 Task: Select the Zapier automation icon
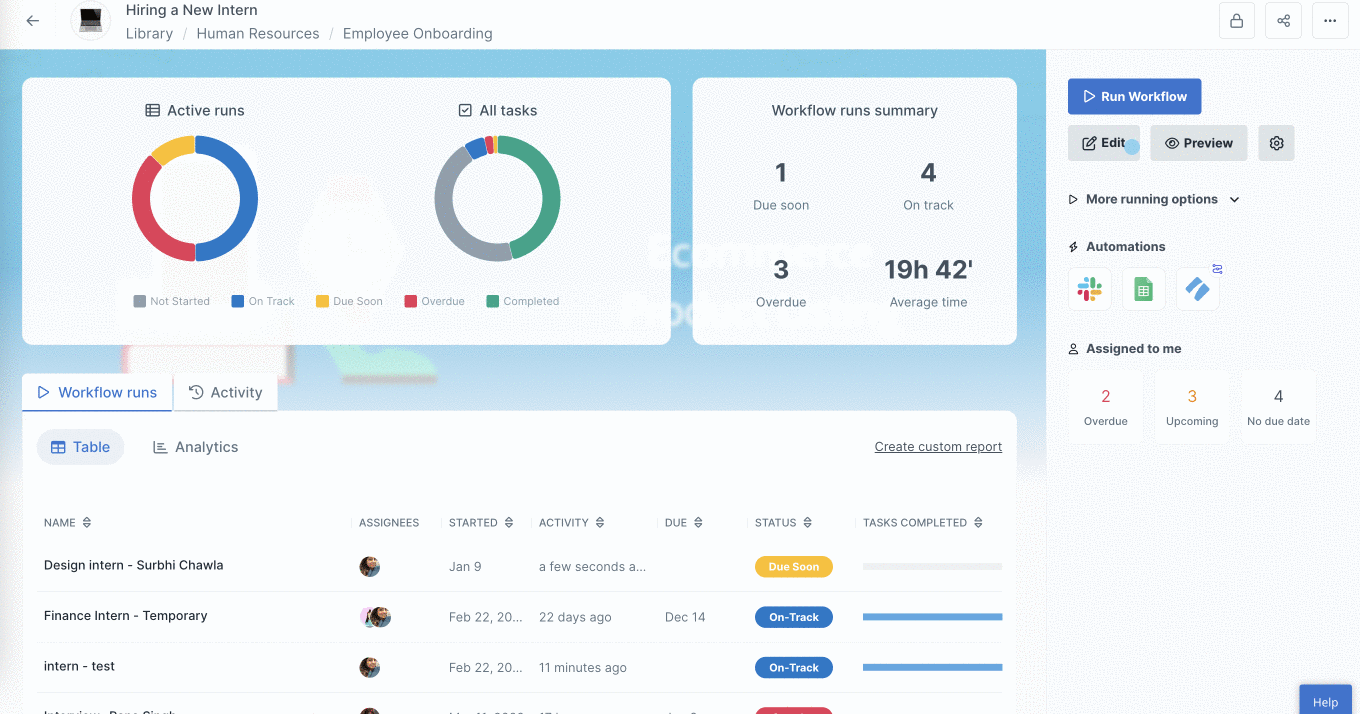[1197, 289]
